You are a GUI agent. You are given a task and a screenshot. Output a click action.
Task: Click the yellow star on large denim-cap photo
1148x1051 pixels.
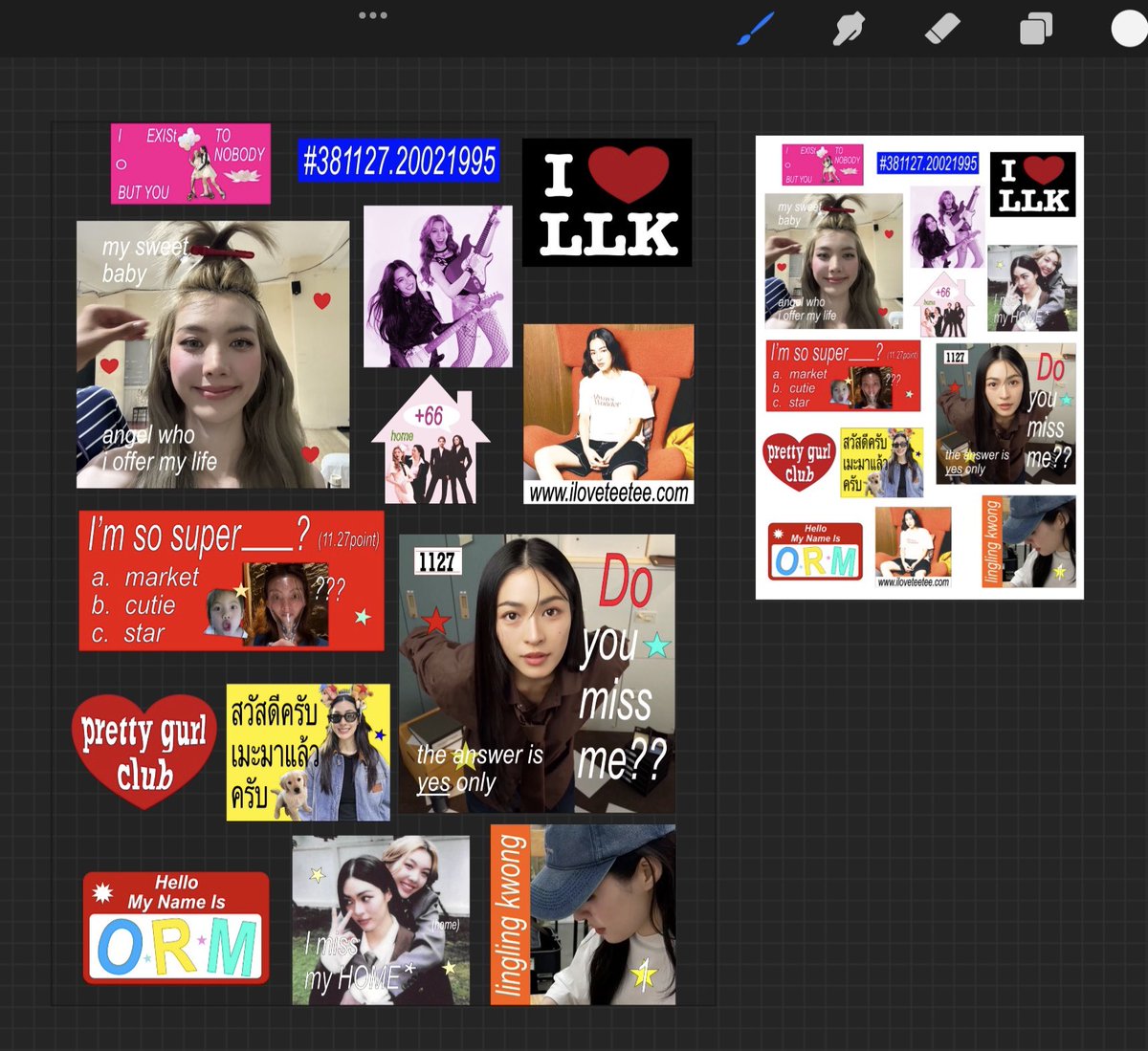pos(644,974)
